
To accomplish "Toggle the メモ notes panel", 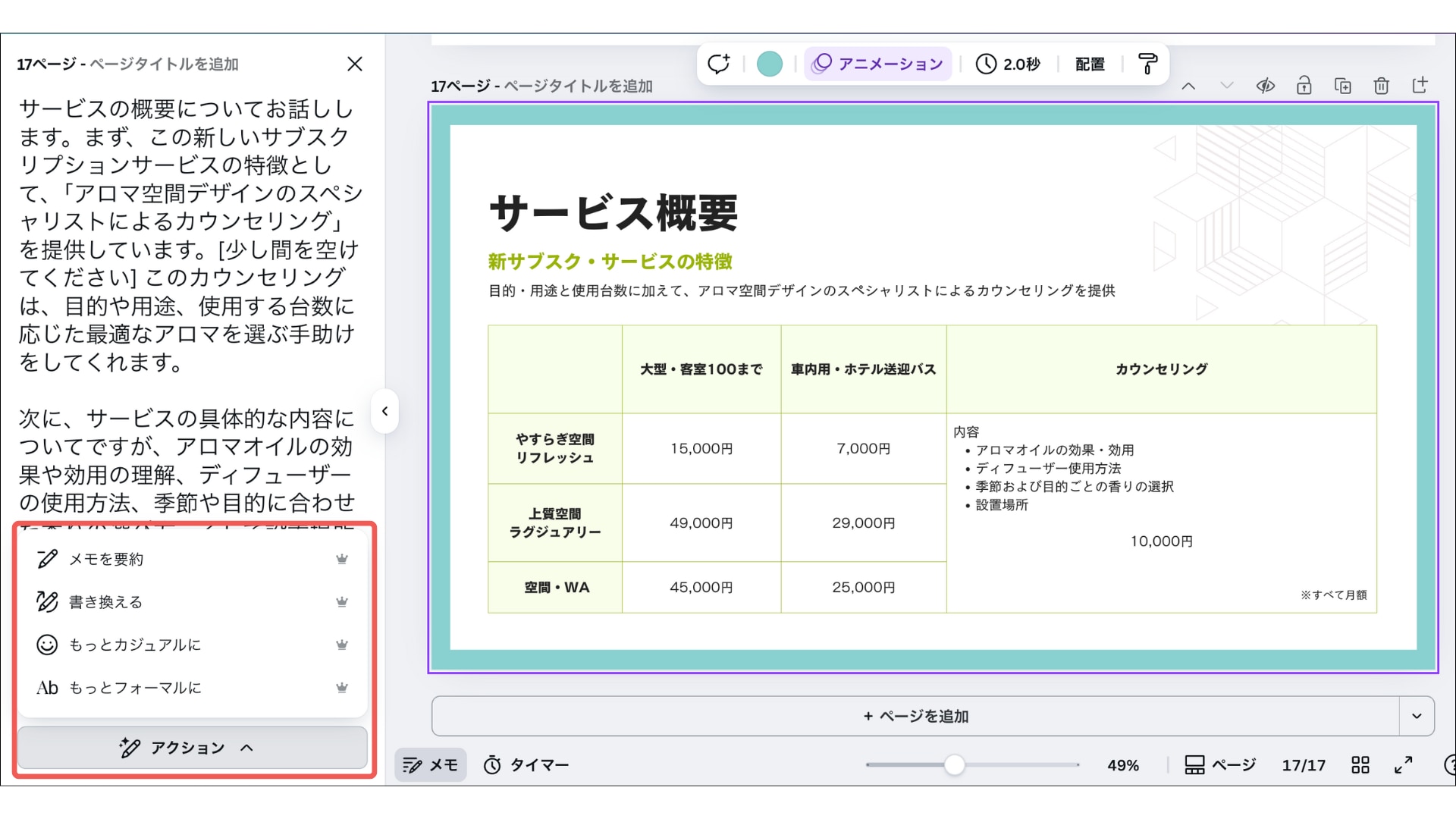I will pyautogui.click(x=430, y=765).
